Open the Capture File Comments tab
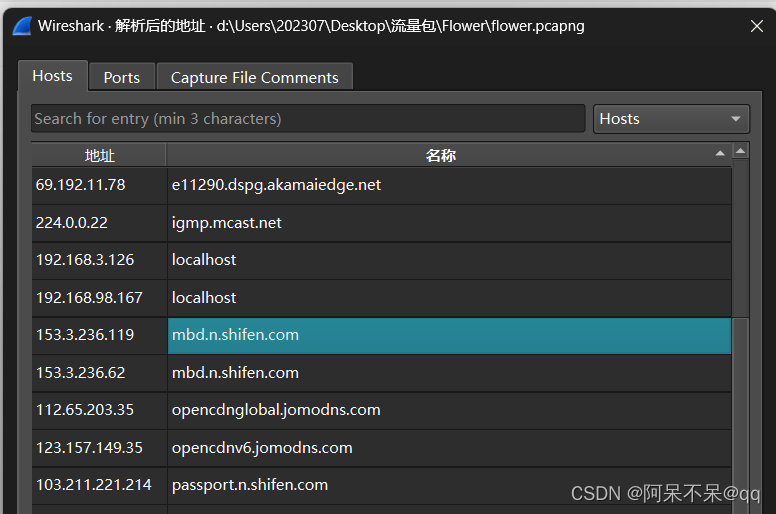 pyautogui.click(x=254, y=77)
